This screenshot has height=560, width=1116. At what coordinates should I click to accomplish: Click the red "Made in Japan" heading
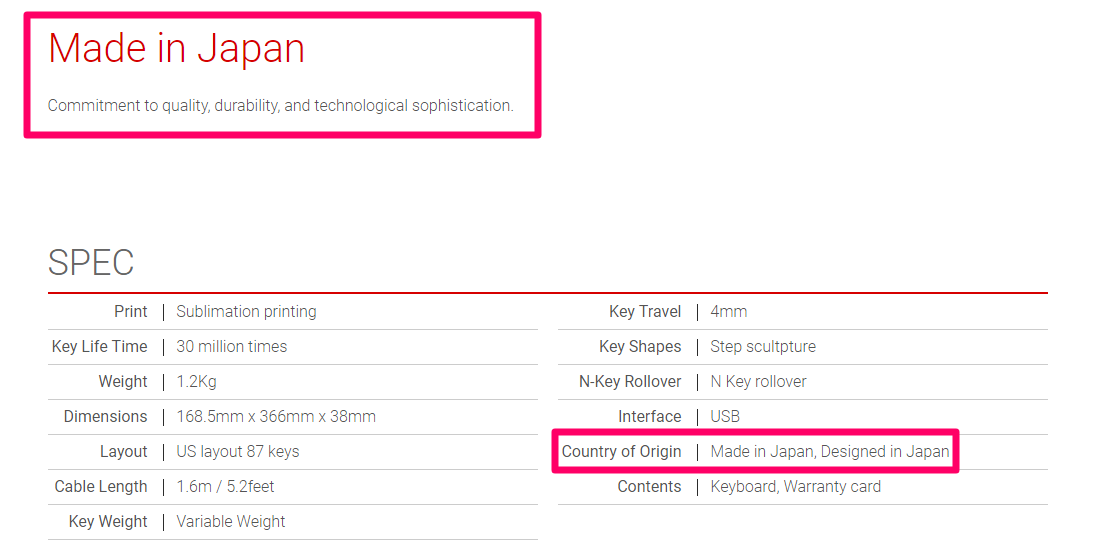[176, 49]
